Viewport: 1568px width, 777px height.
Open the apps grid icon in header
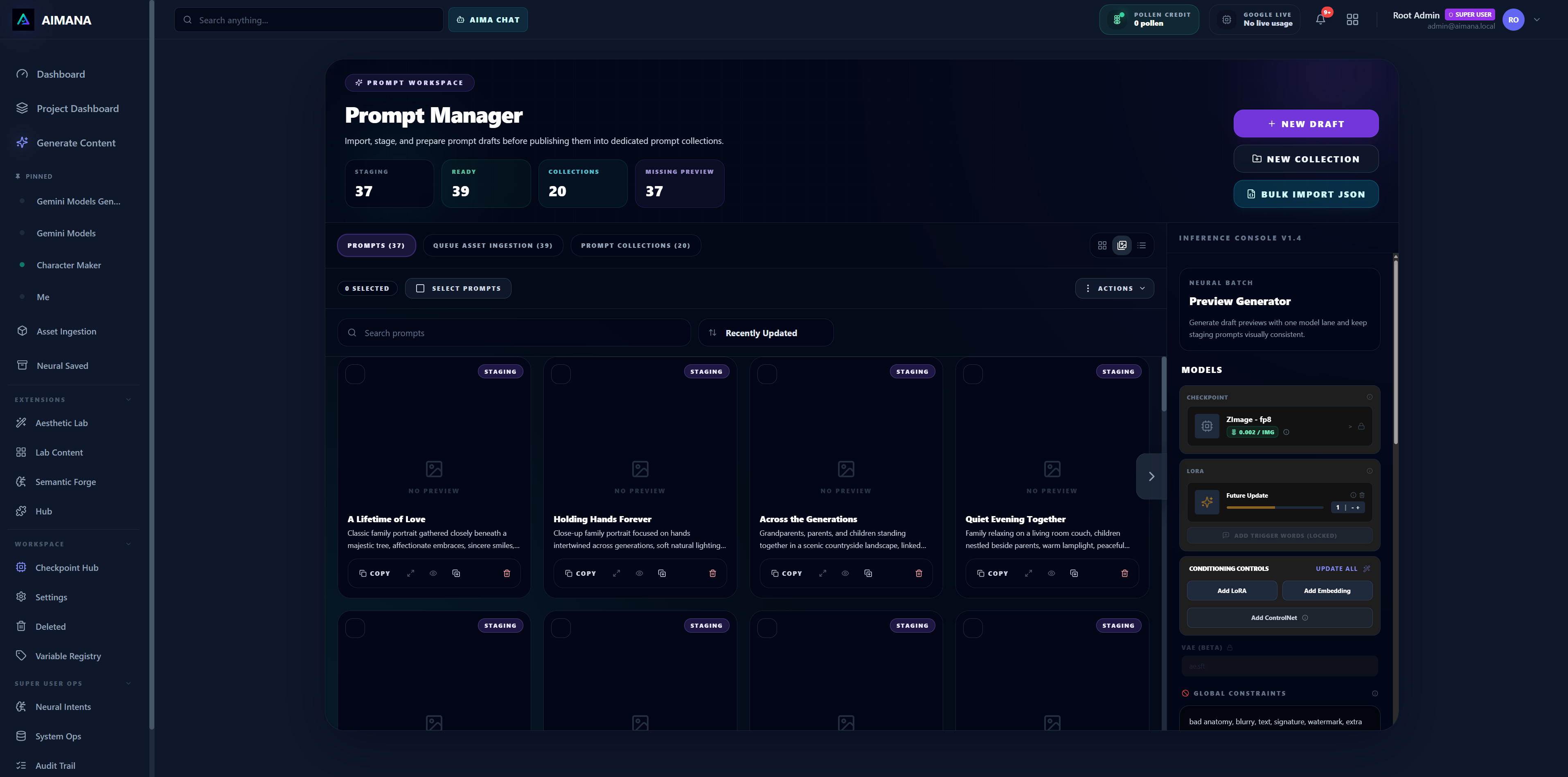(1352, 20)
